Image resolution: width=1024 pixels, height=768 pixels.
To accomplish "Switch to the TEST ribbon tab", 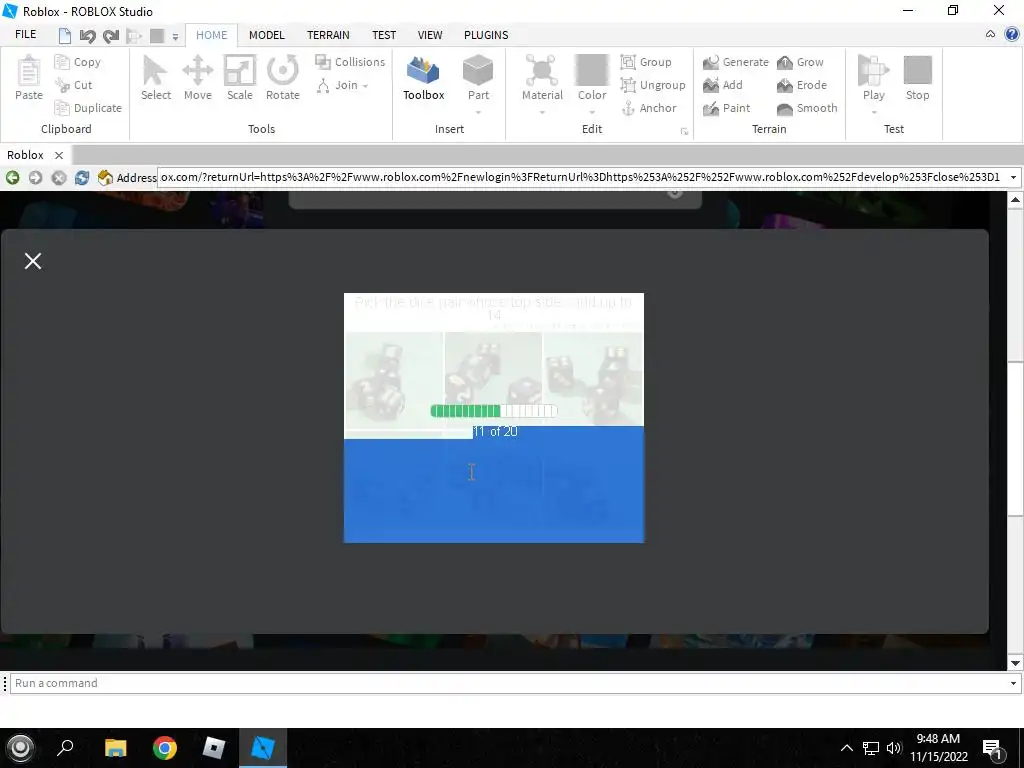I will coord(384,35).
